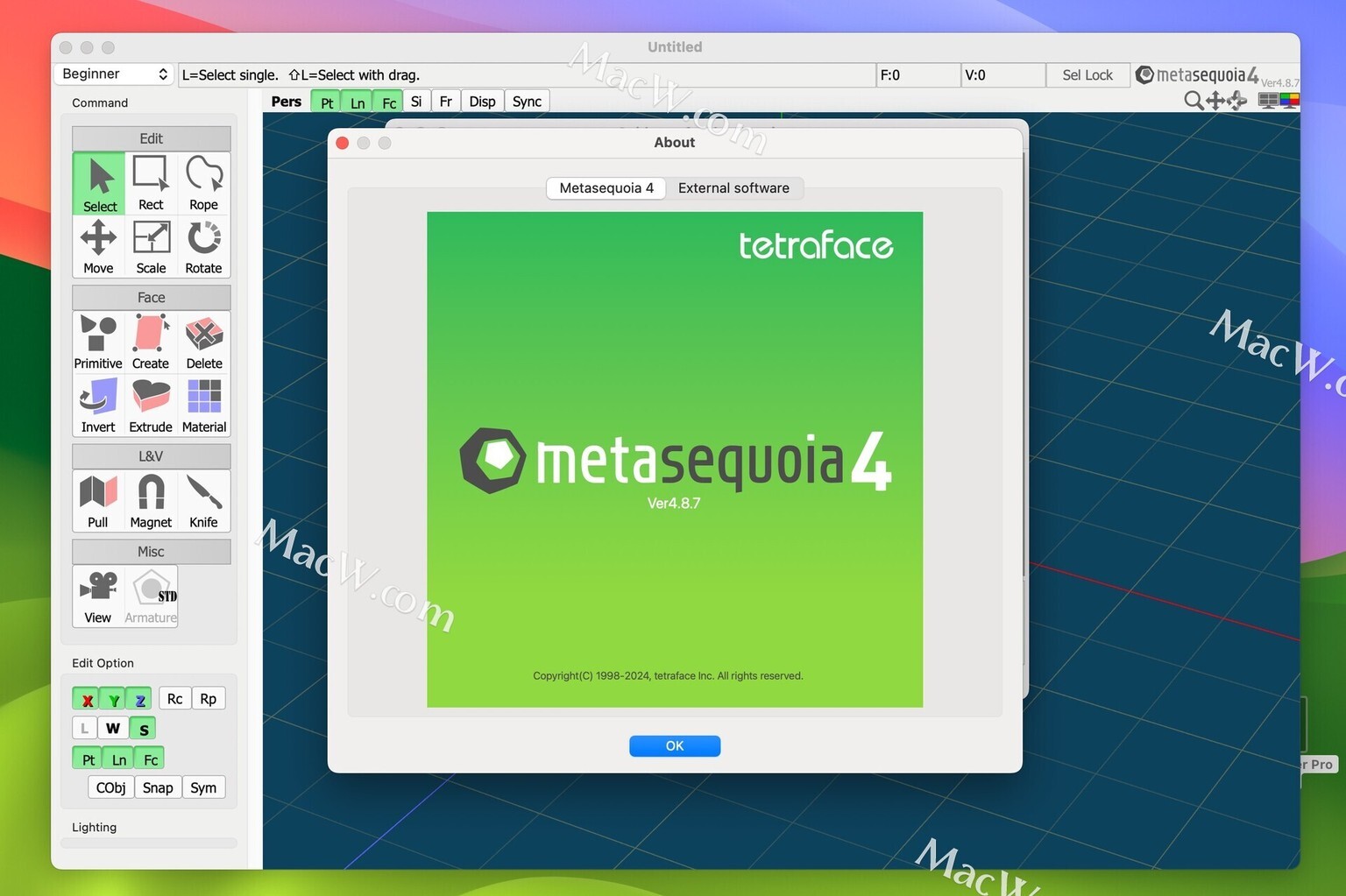
Task: Toggle the Y axis edit option
Action: (x=113, y=699)
